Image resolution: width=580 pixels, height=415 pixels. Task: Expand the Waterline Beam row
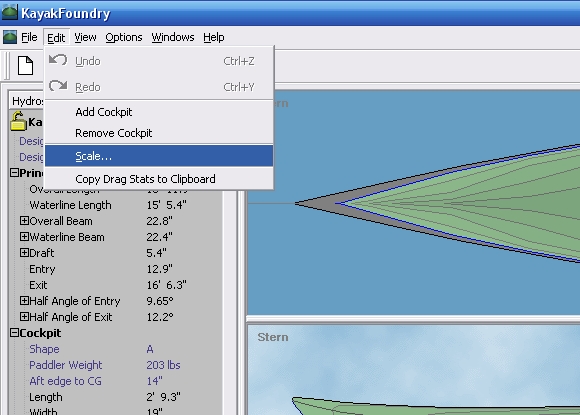[24, 237]
